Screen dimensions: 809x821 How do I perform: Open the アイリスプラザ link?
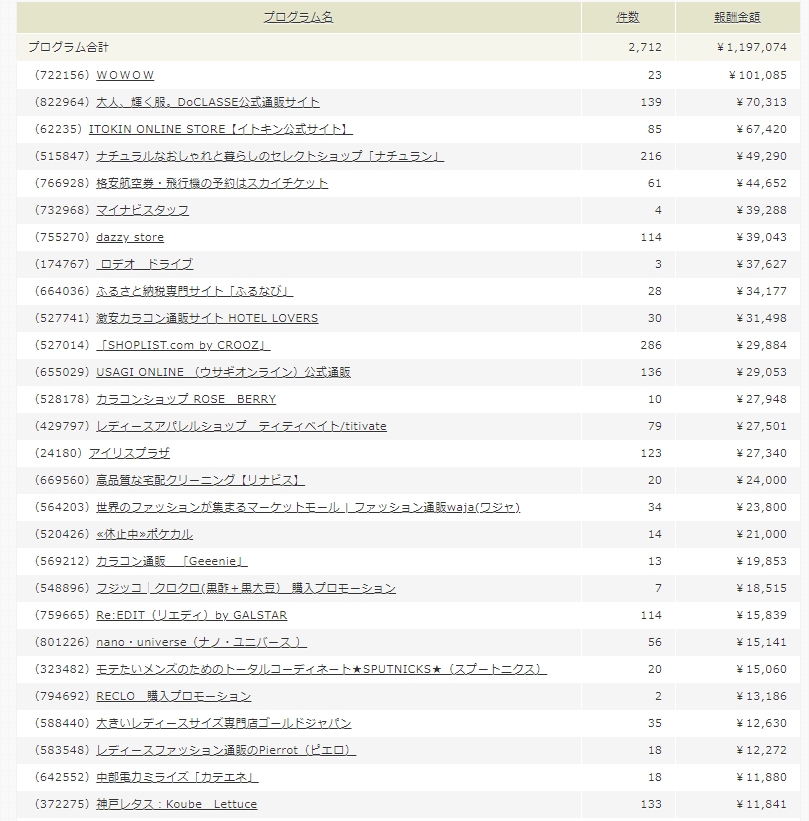129,453
